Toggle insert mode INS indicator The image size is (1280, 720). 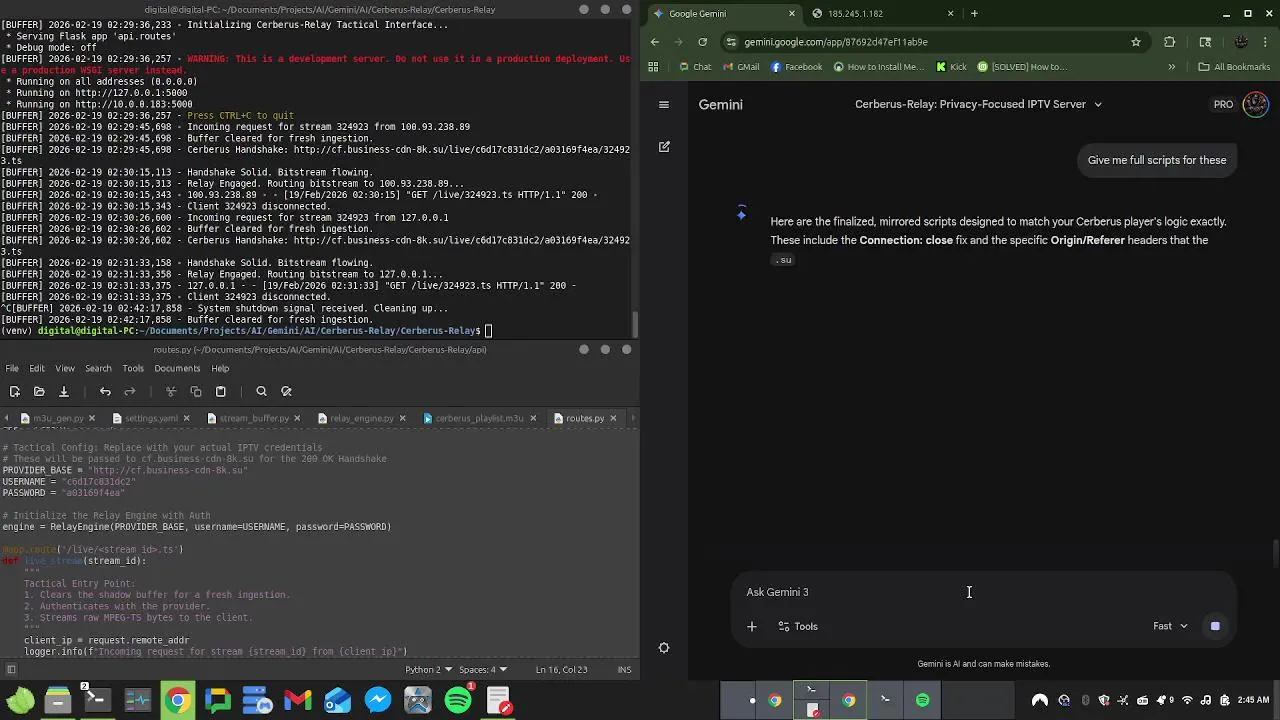tap(624, 669)
